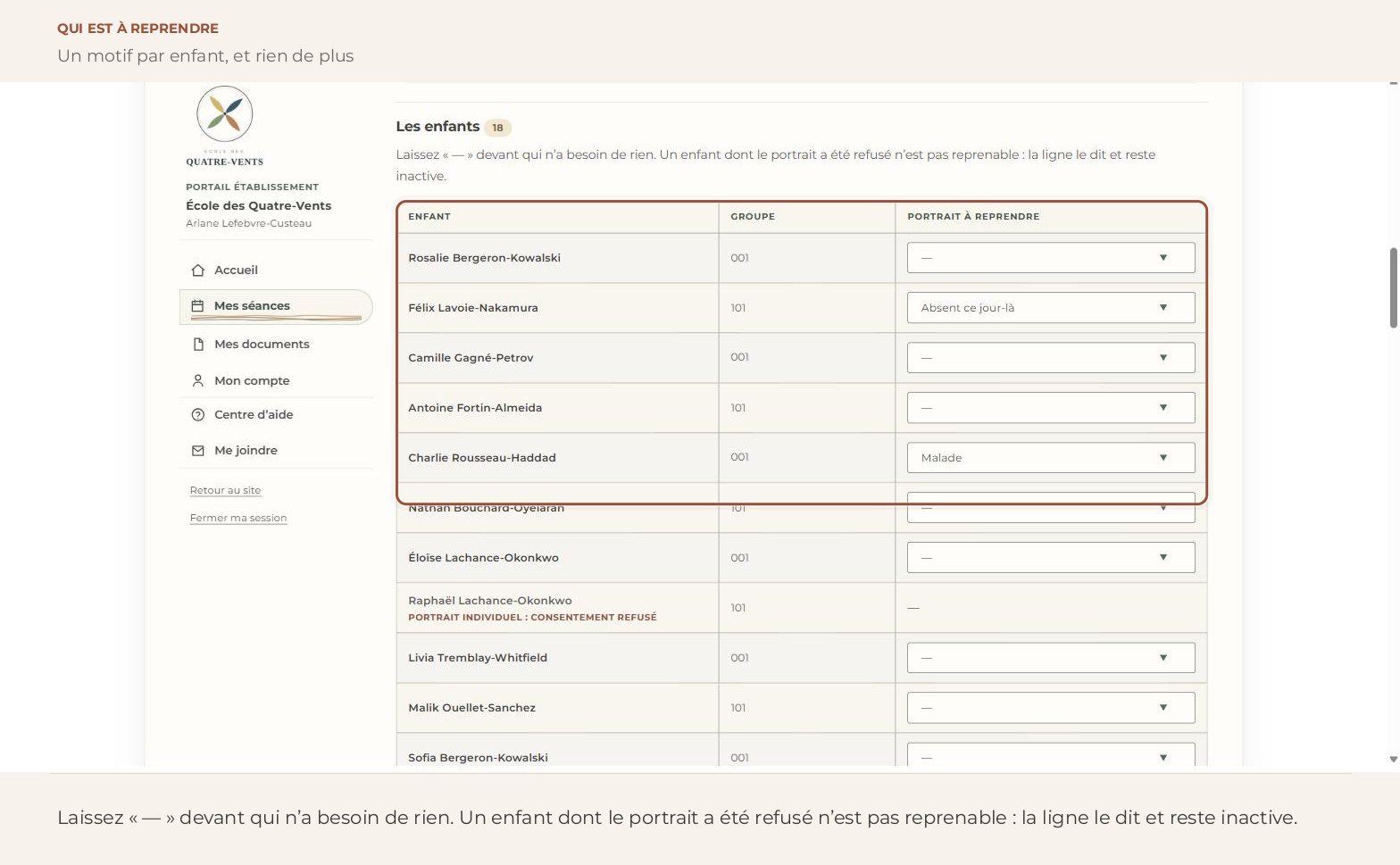
Task: Click the Quatre-Vents school logo
Action: tap(225, 126)
